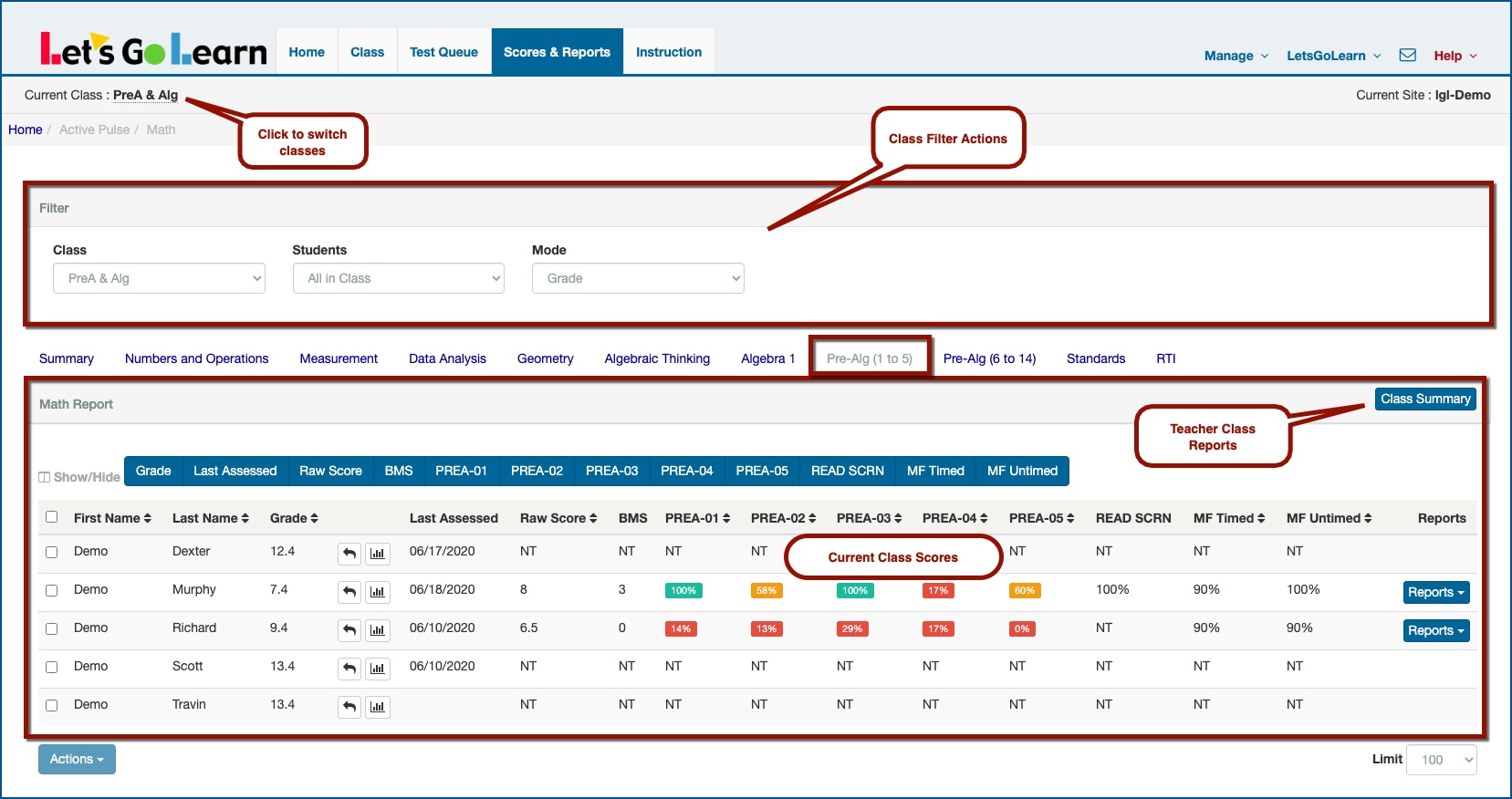
Task: Open the bar chart icon for Murphy
Action: 378,592
